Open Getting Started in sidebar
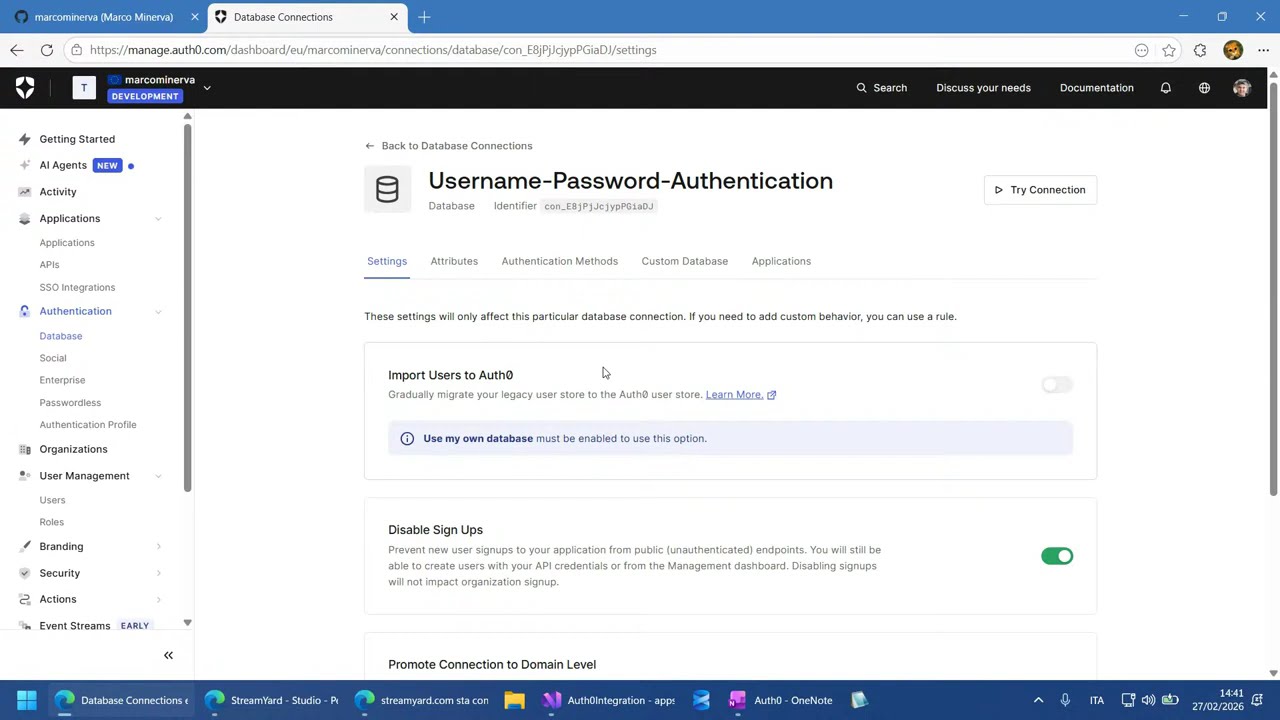The image size is (1280, 720). coord(77,139)
